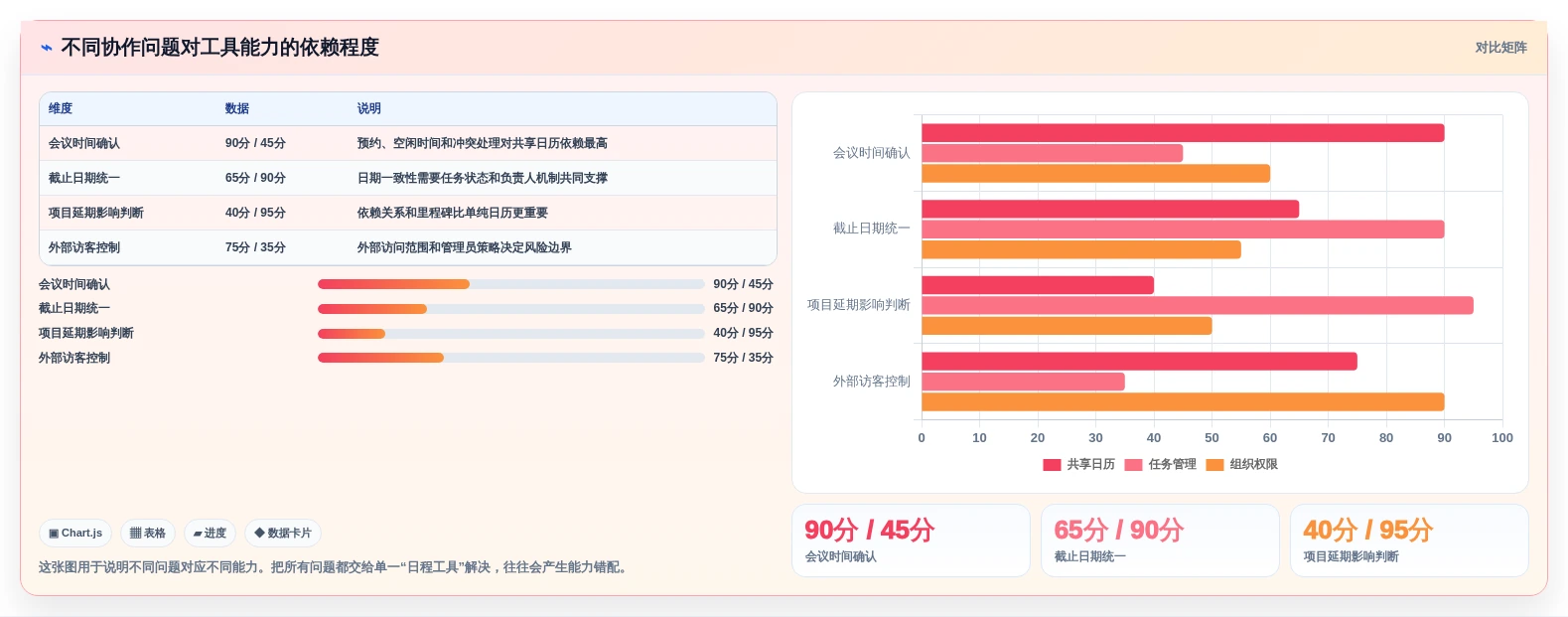Click progress list label 项目延期影响判断
The height and width of the screenshot is (617, 1568).
click(86, 334)
